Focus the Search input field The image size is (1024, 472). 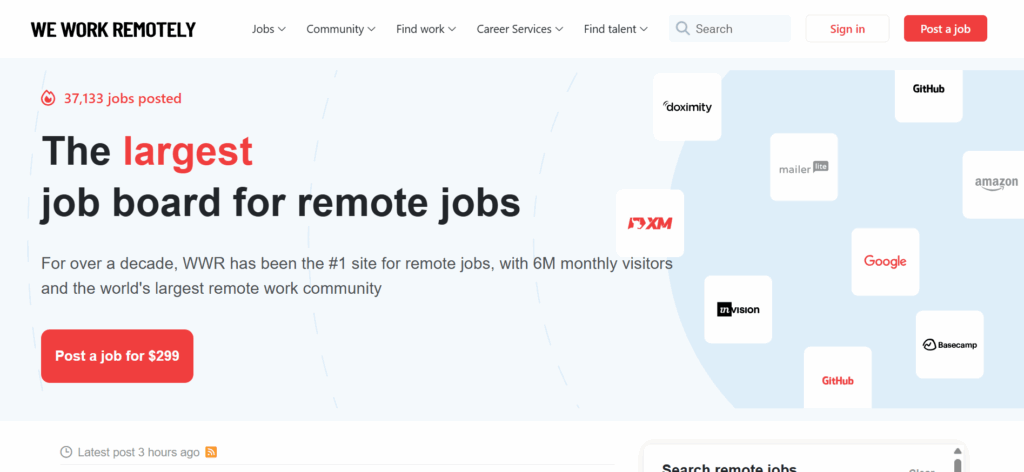(x=738, y=29)
